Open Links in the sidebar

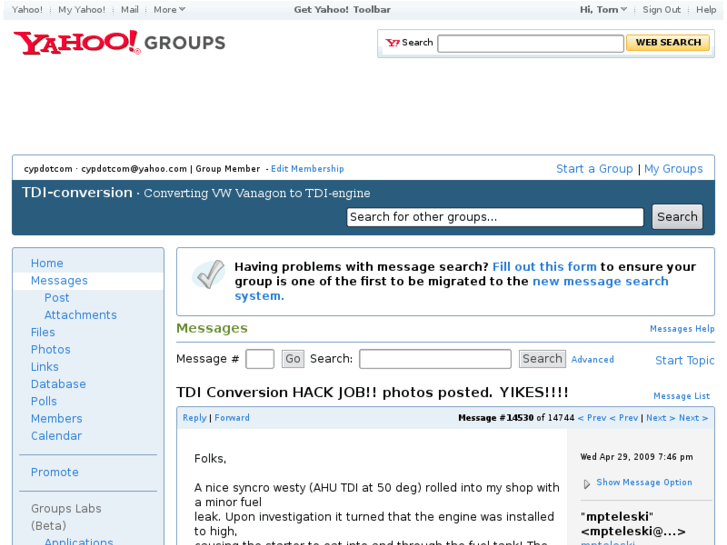coord(45,367)
